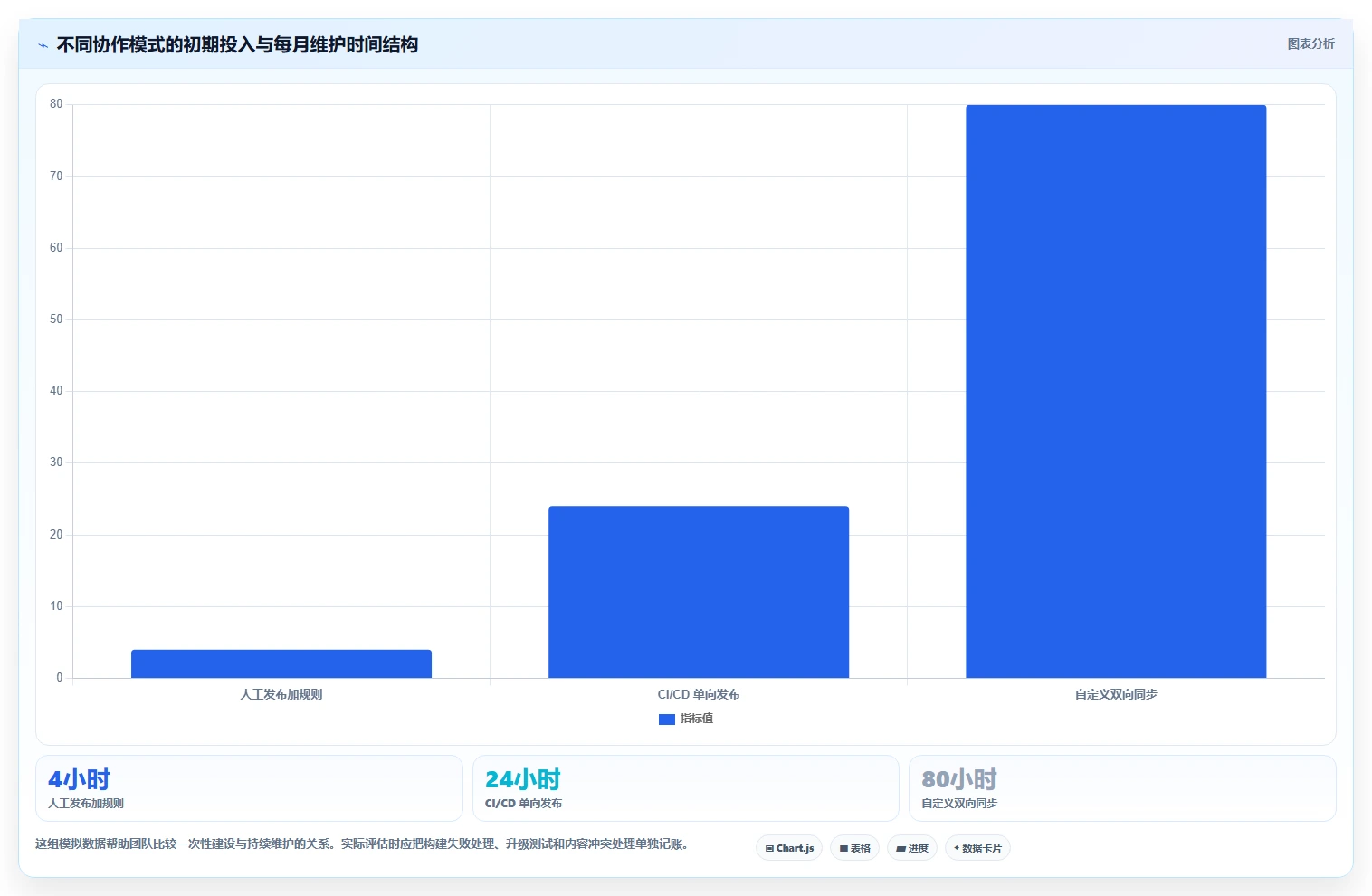
Task: Click the y-axis value 80
Action: [x=56, y=104]
